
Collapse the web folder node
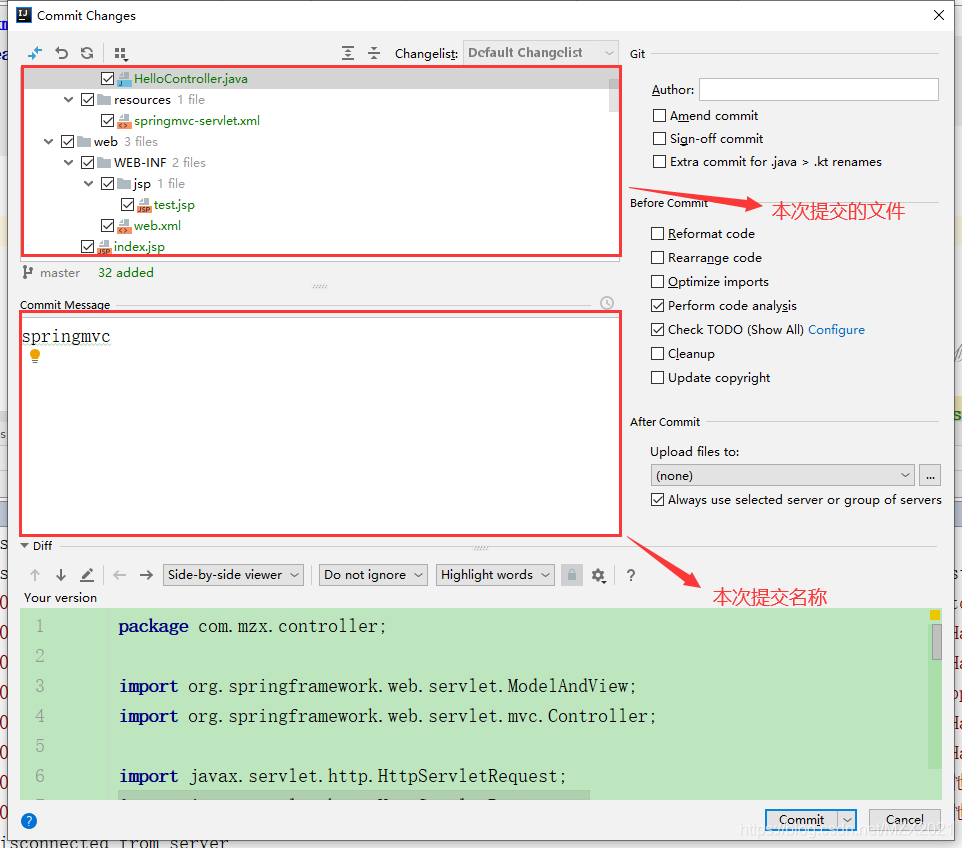pos(48,142)
